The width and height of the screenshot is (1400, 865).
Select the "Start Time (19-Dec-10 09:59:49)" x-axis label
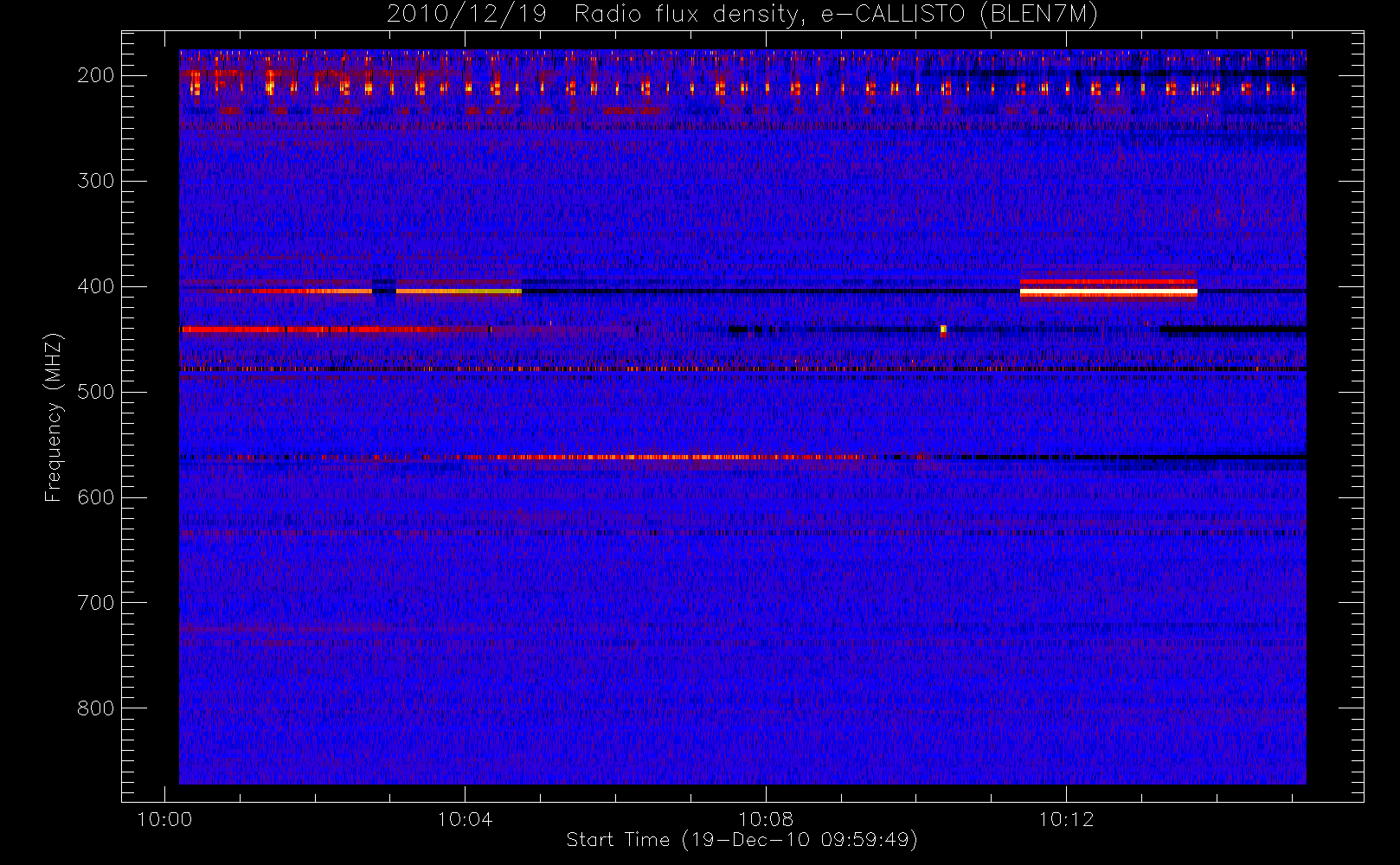tap(742, 840)
